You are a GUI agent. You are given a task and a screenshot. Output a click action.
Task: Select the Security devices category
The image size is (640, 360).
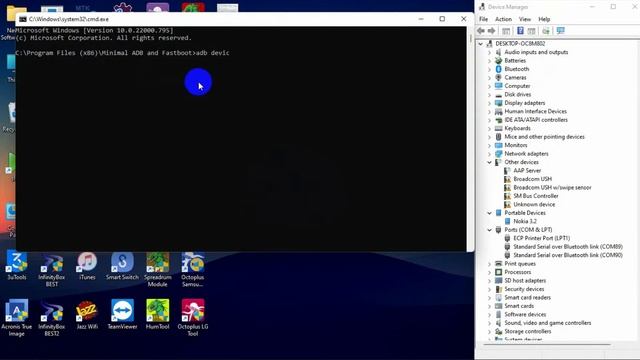click(x=524, y=289)
